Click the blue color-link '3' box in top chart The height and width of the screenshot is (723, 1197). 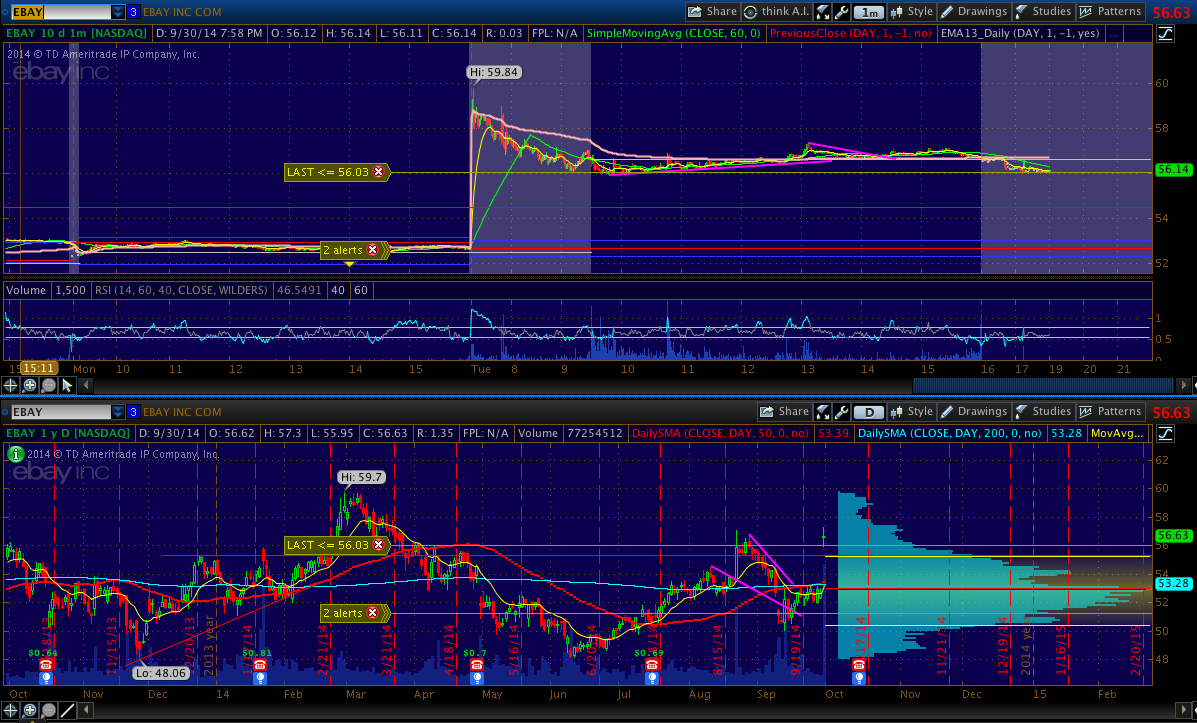click(x=133, y=12)
